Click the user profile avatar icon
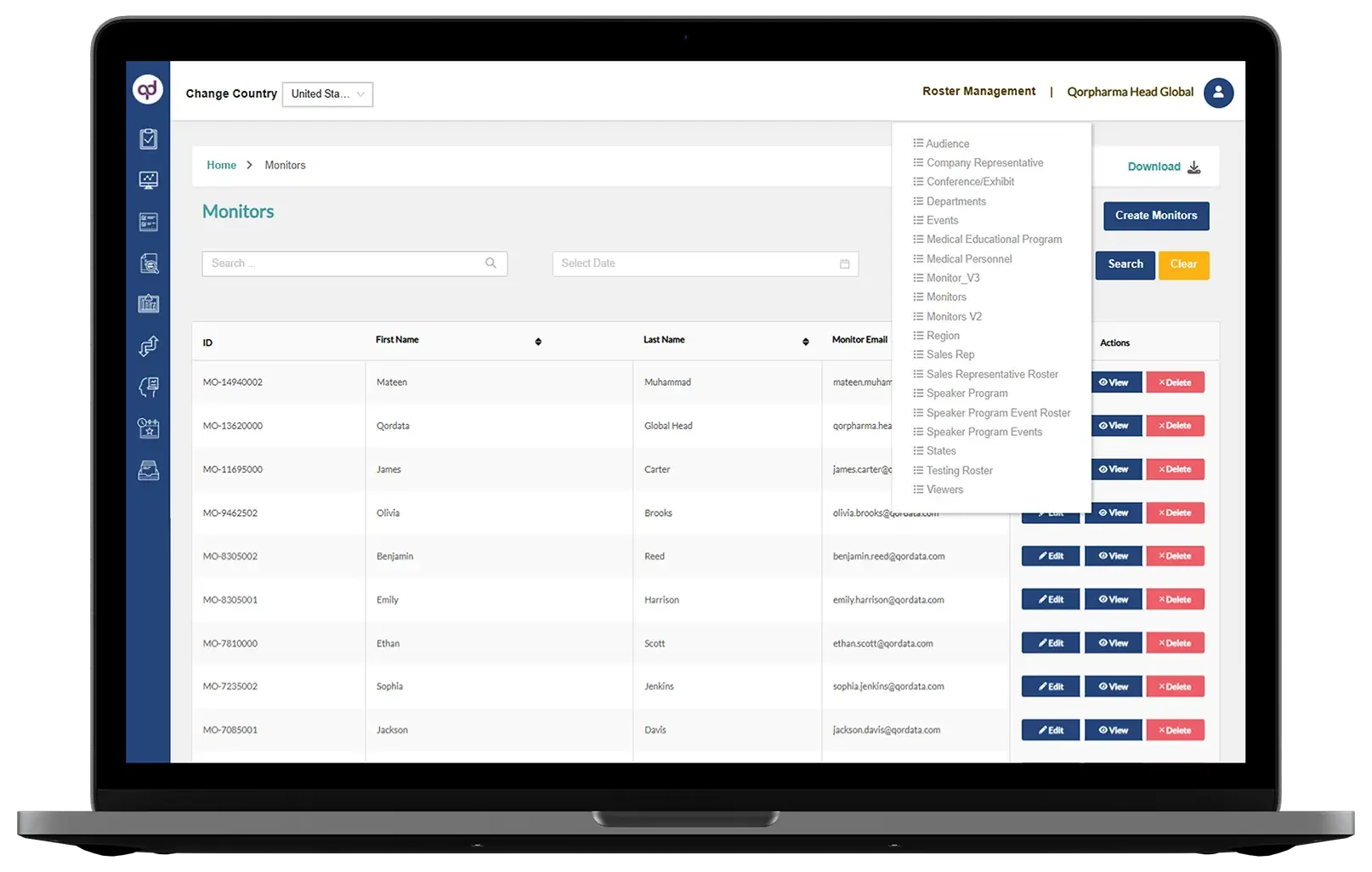Viewport: 1372px width, 872px height. pyautogui.click(x=1218, y=93)
